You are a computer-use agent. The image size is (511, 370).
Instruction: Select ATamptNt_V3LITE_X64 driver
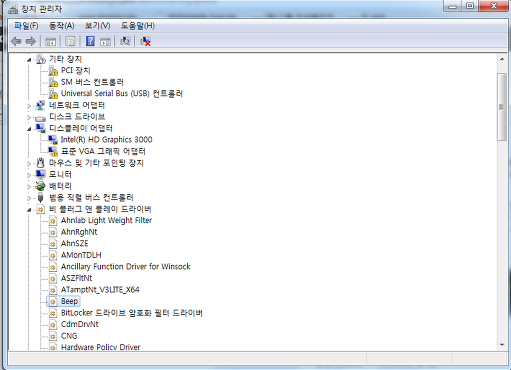click(x=100, y=290)
